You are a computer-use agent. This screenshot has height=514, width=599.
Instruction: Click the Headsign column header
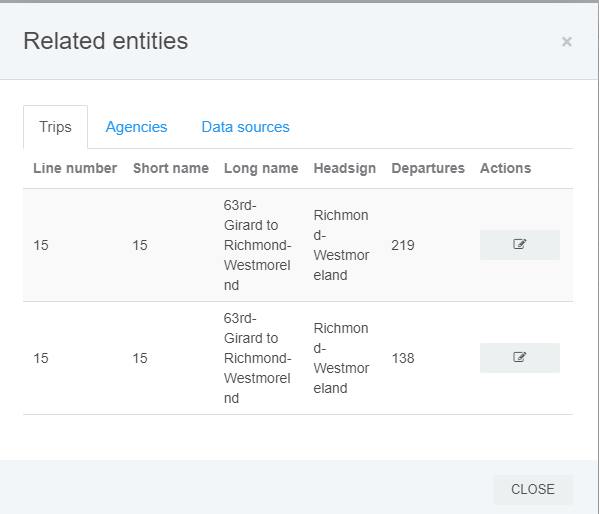345,168
